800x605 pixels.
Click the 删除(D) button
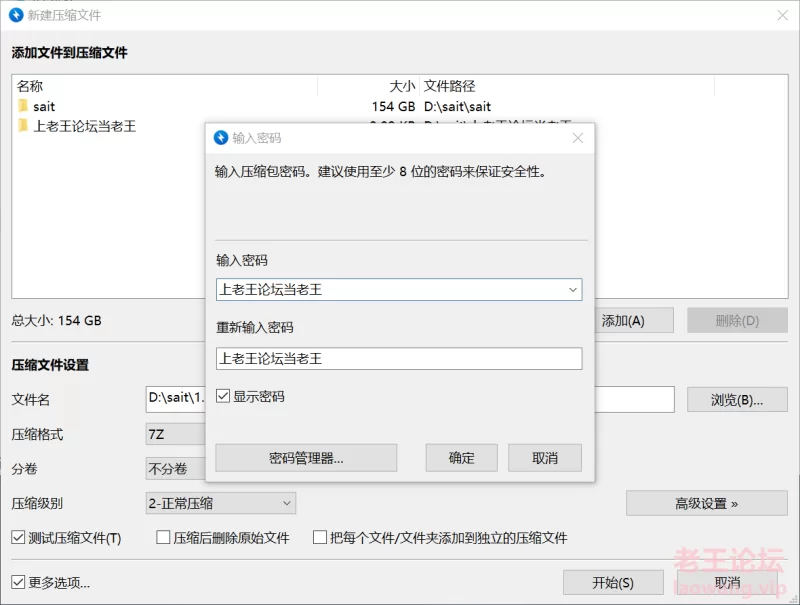737,320
